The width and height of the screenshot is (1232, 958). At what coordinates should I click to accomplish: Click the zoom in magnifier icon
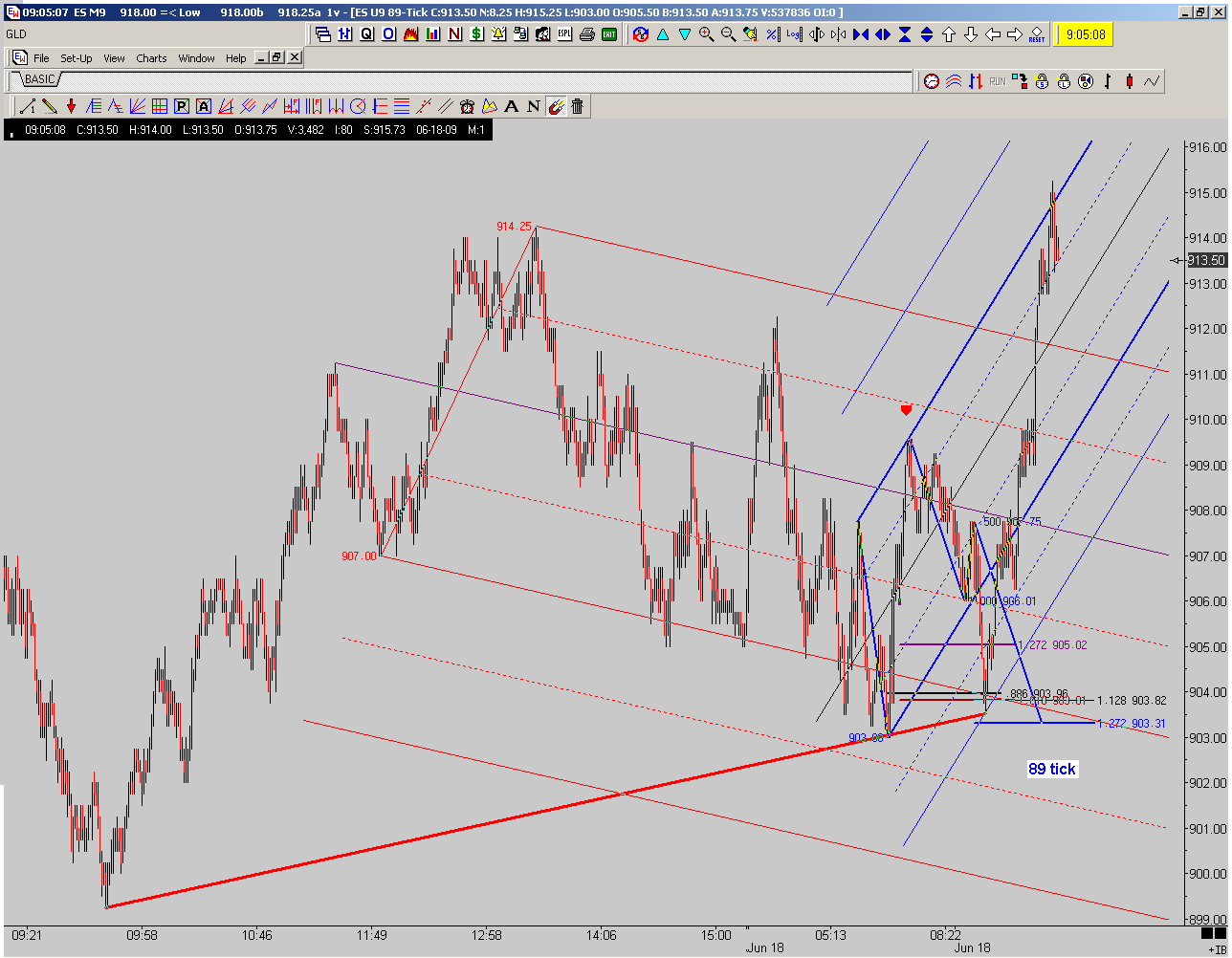[706, 34]
